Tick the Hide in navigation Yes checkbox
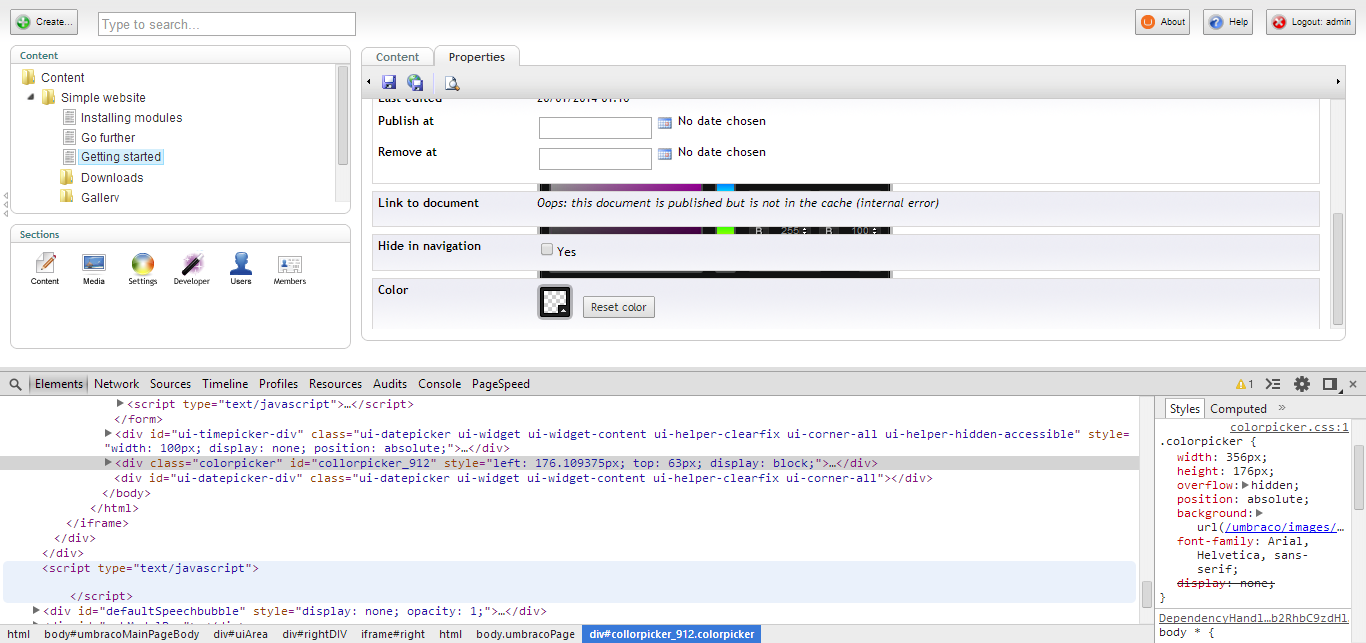 pyautogui.click(x=547, y=250)
